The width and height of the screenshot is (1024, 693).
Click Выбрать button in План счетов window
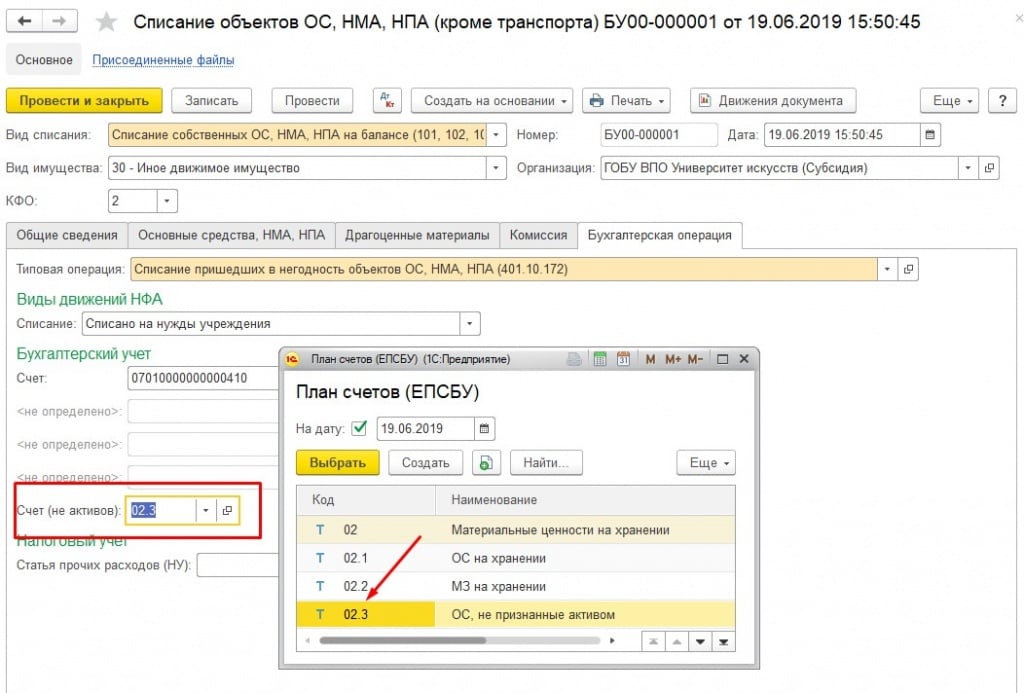(x=338, y=463)
